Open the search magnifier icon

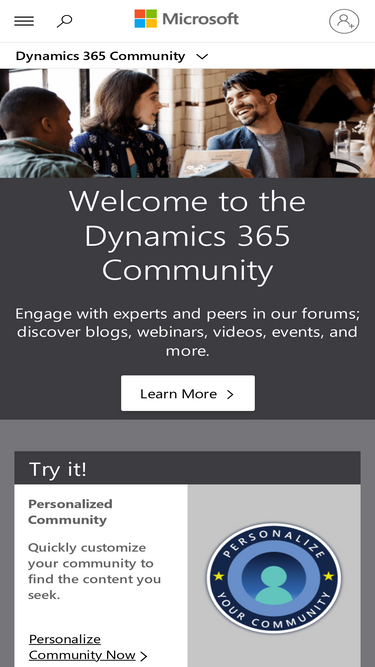(64, 21)
